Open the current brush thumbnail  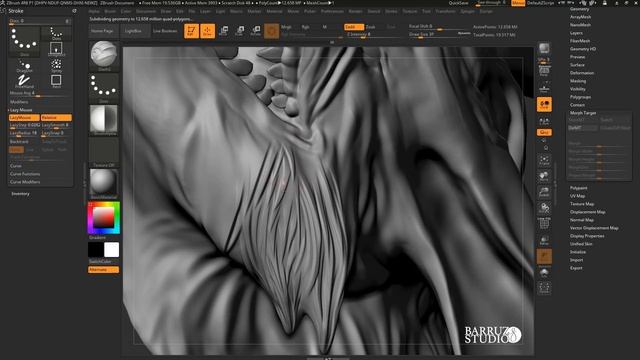(x=104, y=55)
